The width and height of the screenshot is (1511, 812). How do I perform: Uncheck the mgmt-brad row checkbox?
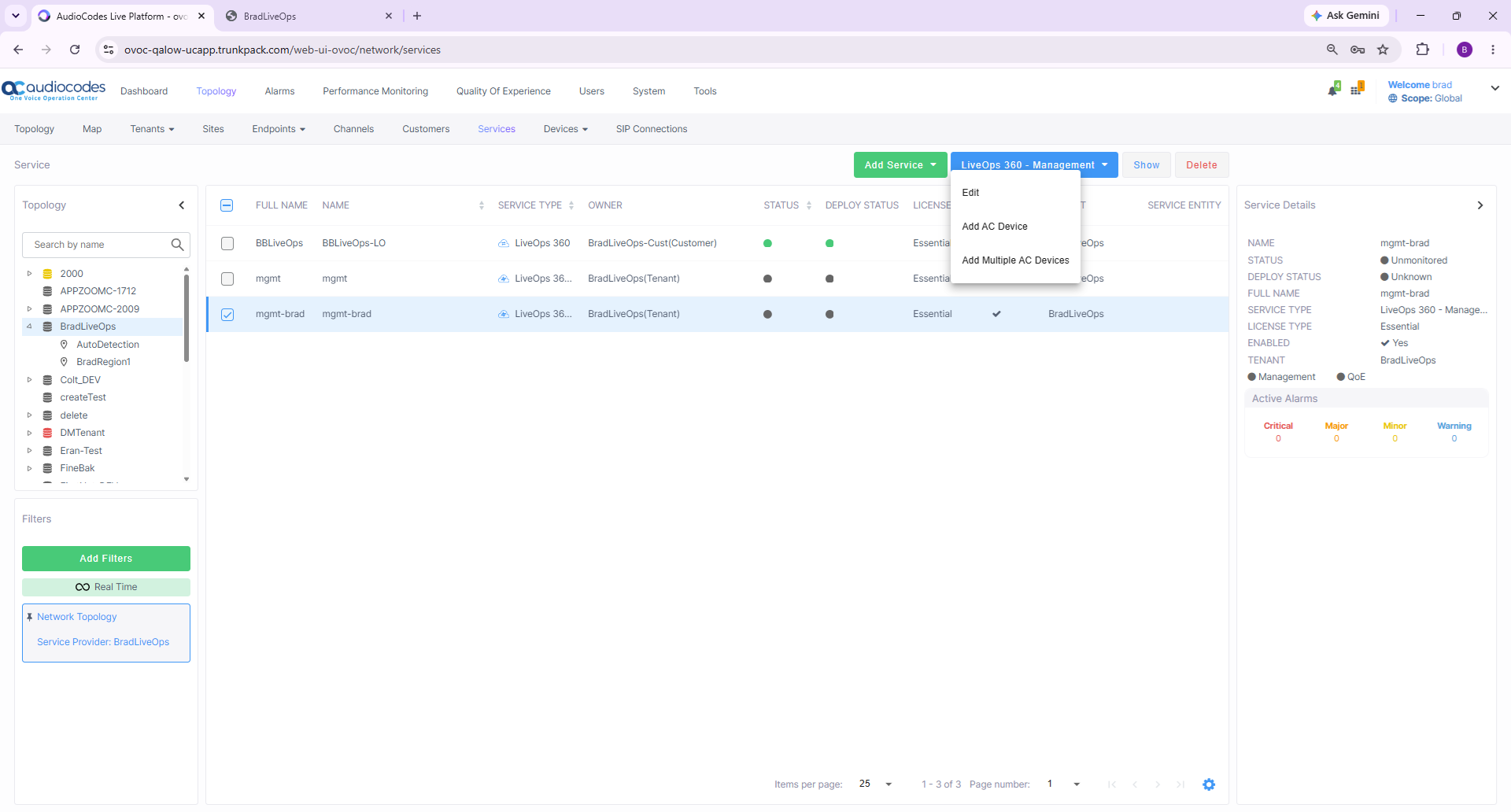(x=227, y=314)
